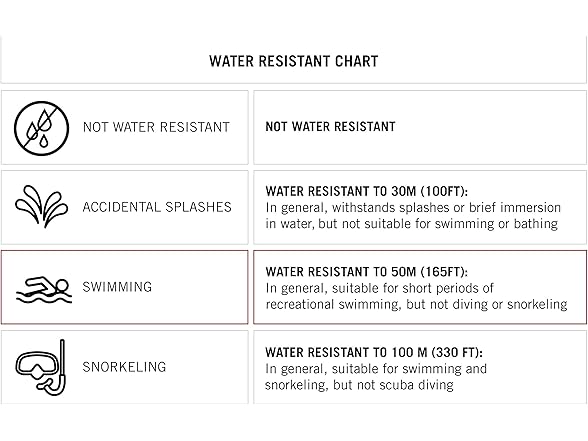
Task: Click the SWIMMING label
Action: tap(117, 287)
